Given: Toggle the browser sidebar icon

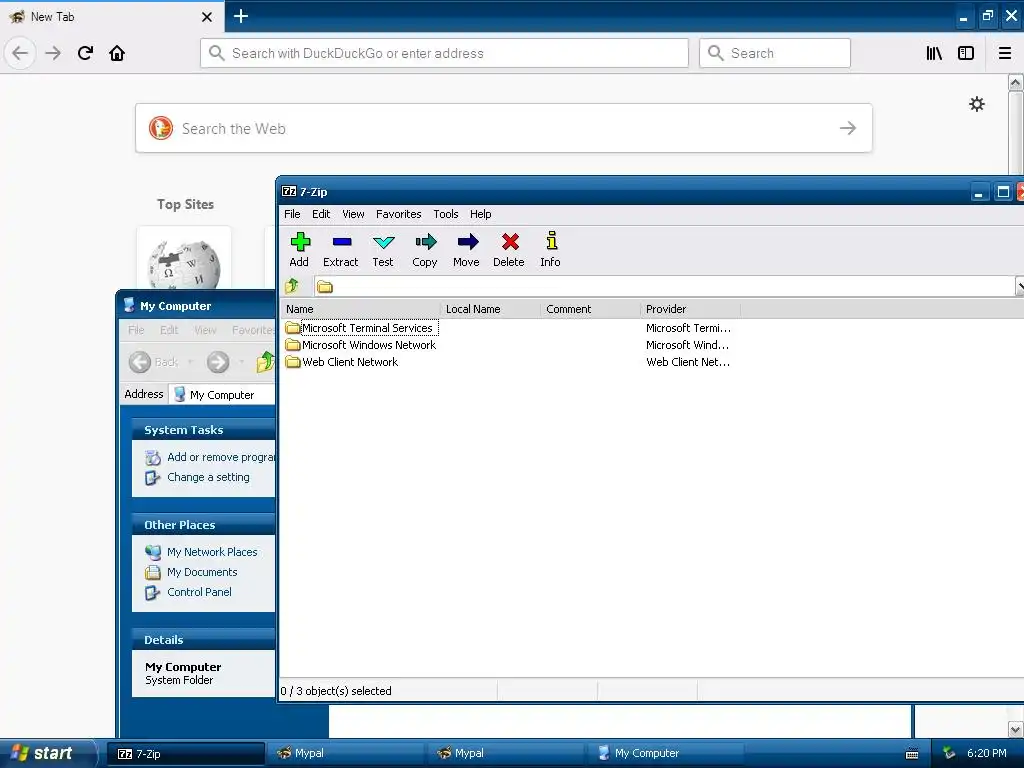Looking at the screenshot, I should point(966,53).
